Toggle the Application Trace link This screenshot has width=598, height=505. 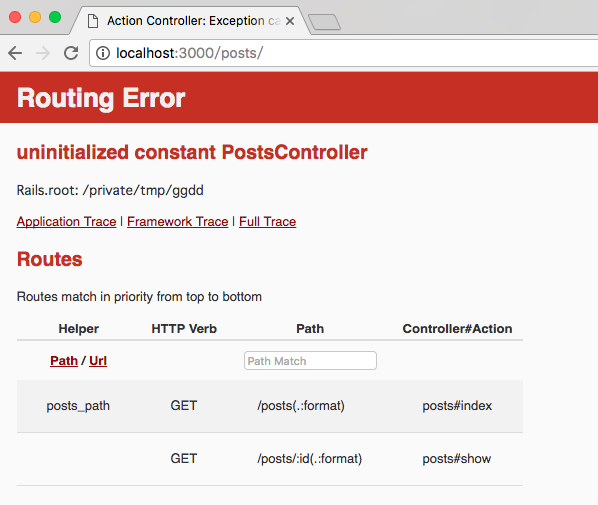click(x=66, y=222)
